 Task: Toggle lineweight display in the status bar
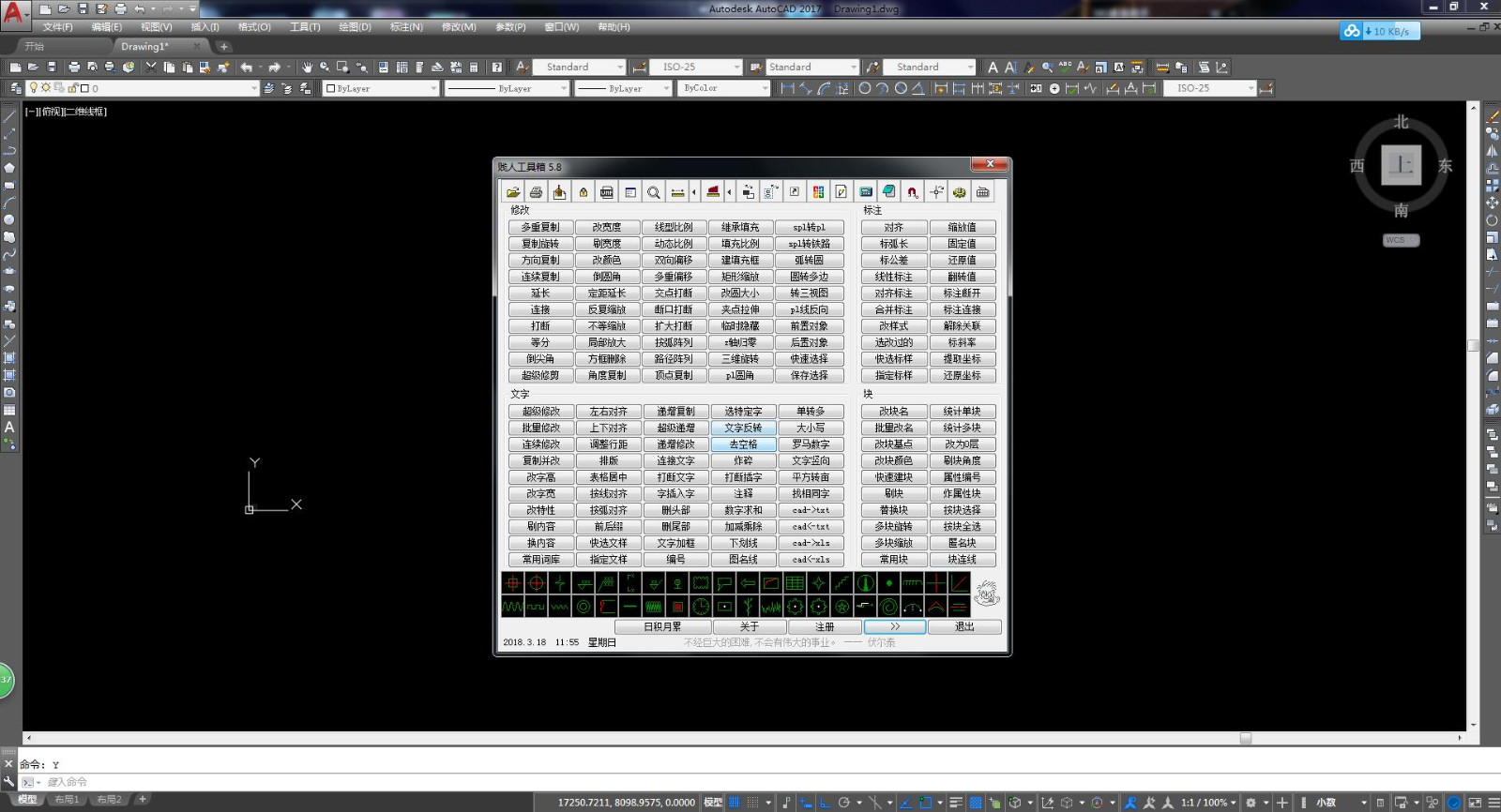pyautogui.click(x=955, y=803)
